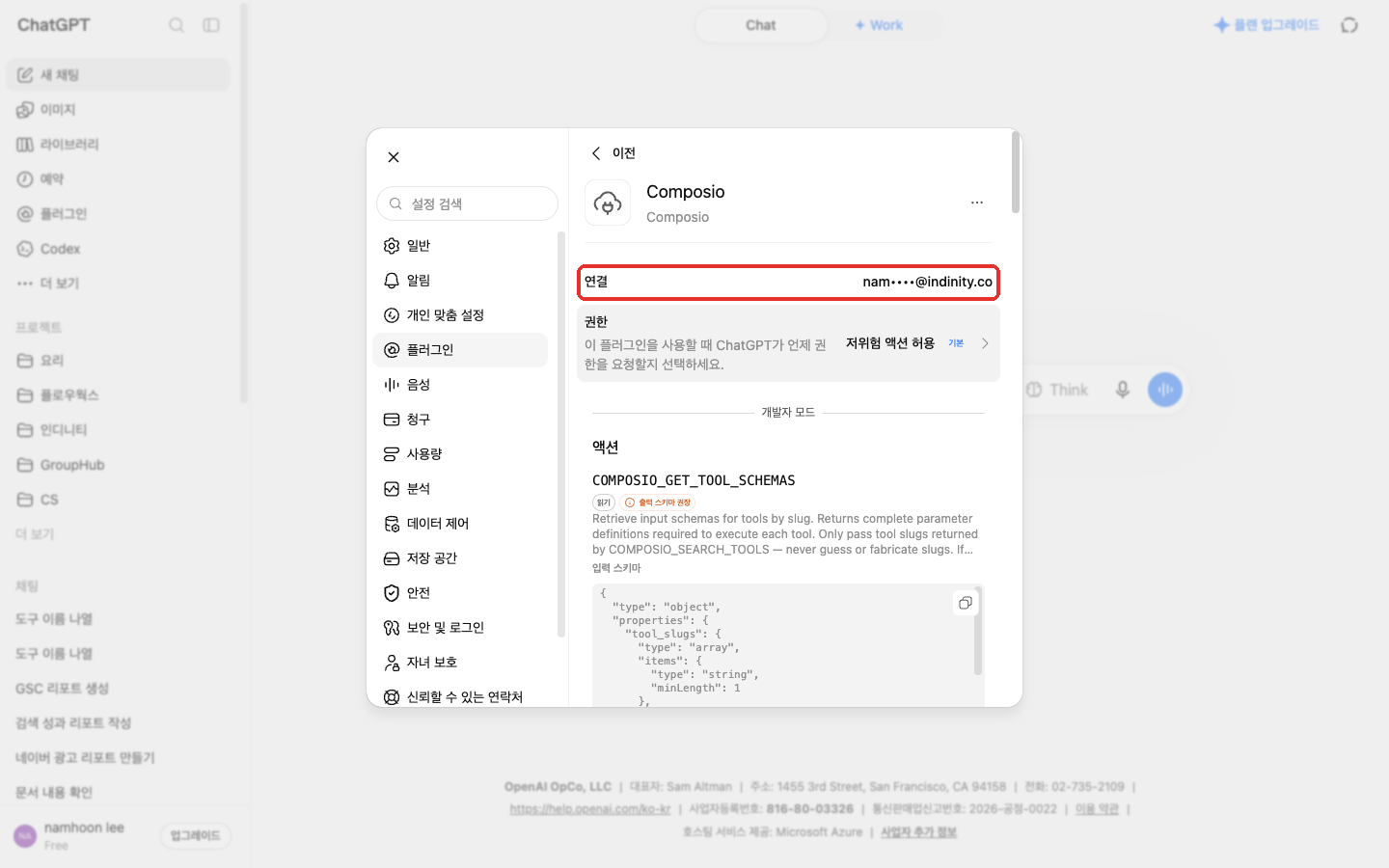Click the Think button in the composer
This screenshot has width=1389, height=868.
point(1057,390)
